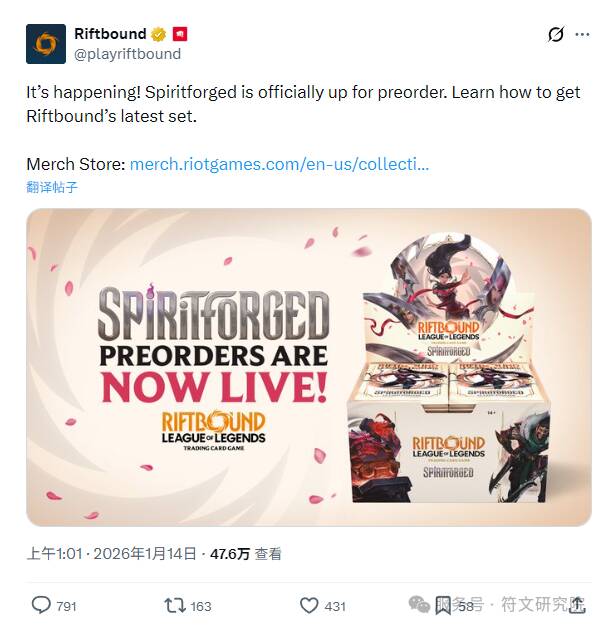Open the merch.riotgames.com store link

[x=279, y=164]
